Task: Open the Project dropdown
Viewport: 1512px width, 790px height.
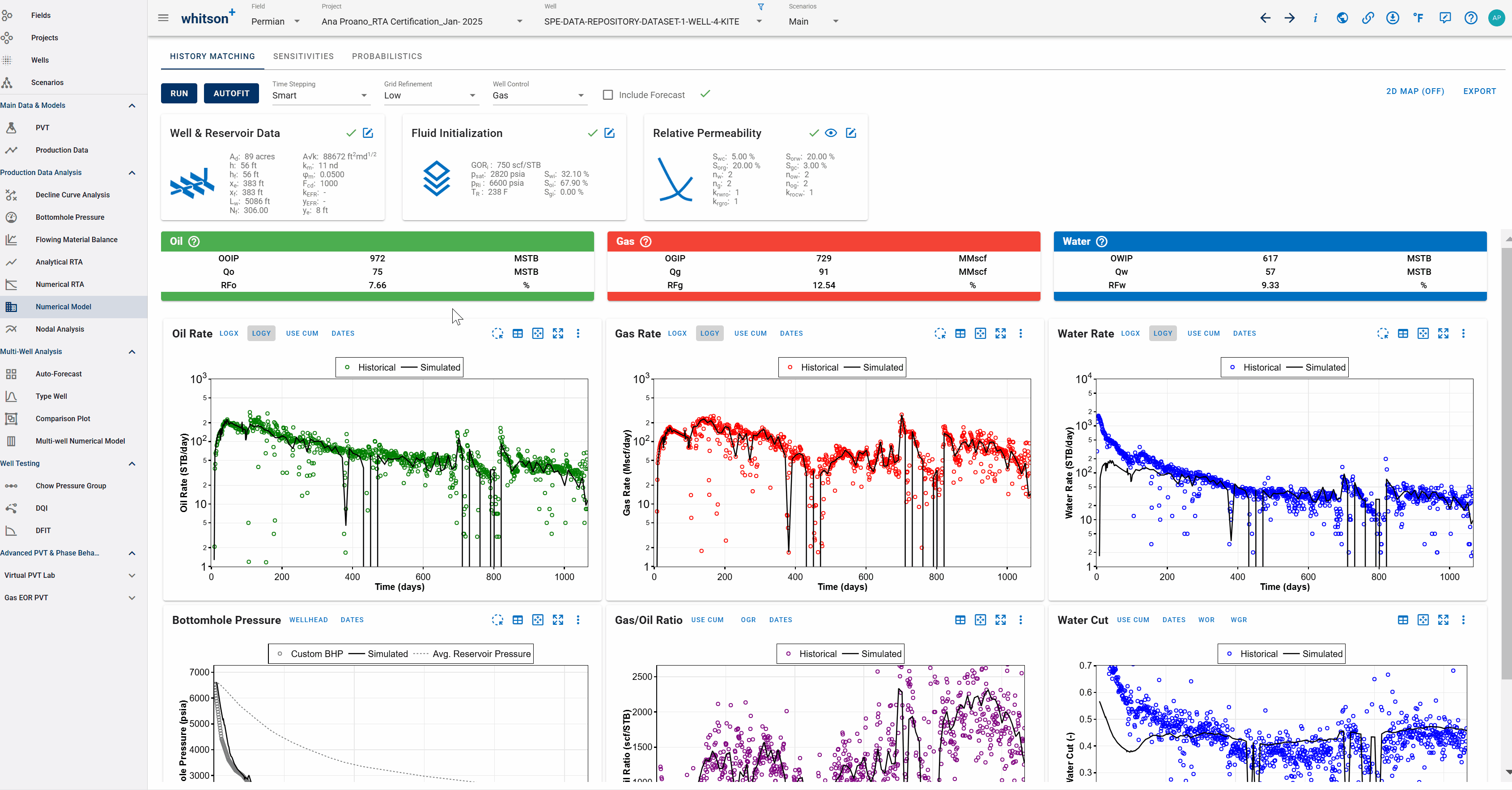Action: [422, 21]
